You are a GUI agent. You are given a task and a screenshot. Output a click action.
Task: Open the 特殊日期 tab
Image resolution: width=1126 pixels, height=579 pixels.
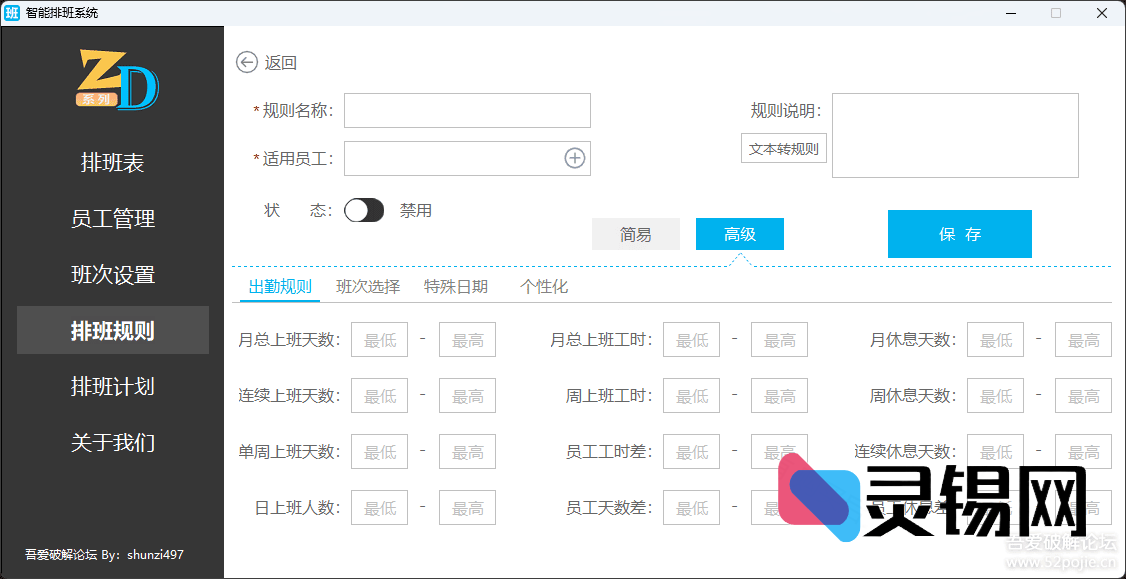(456, 287)
